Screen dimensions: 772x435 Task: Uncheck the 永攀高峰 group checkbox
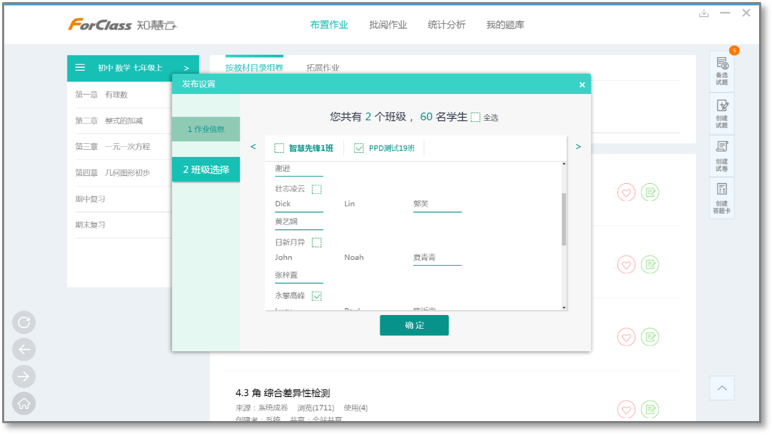tap(317, 296)
